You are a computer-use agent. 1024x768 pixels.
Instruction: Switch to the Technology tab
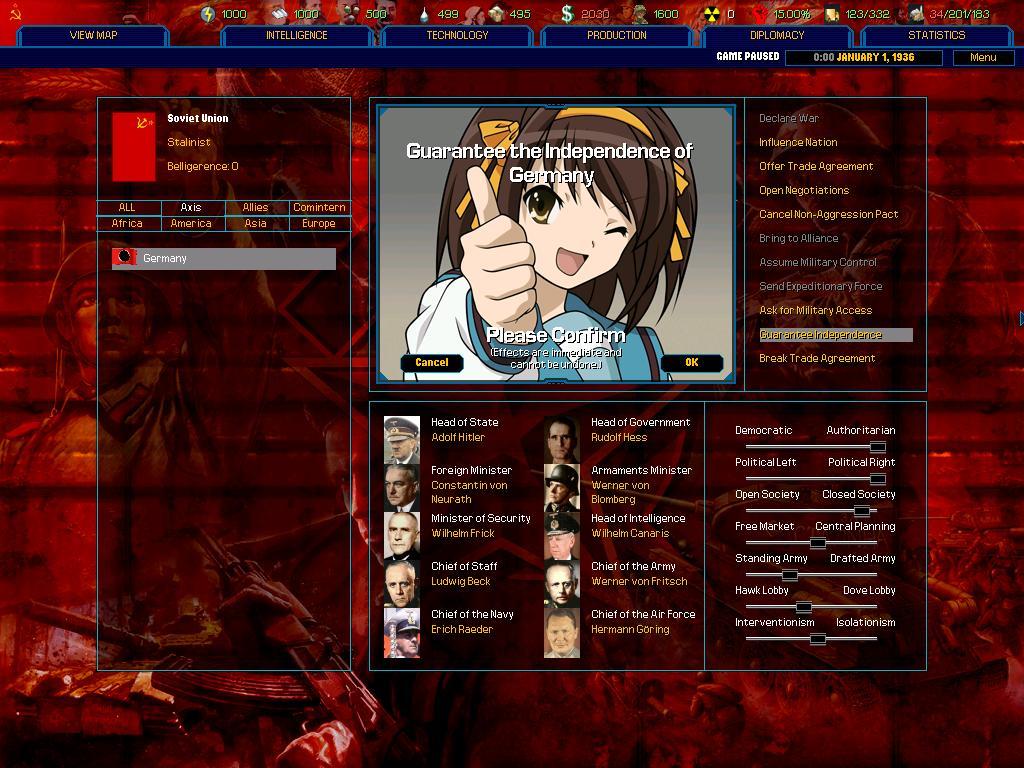click(x=457, y=35)
